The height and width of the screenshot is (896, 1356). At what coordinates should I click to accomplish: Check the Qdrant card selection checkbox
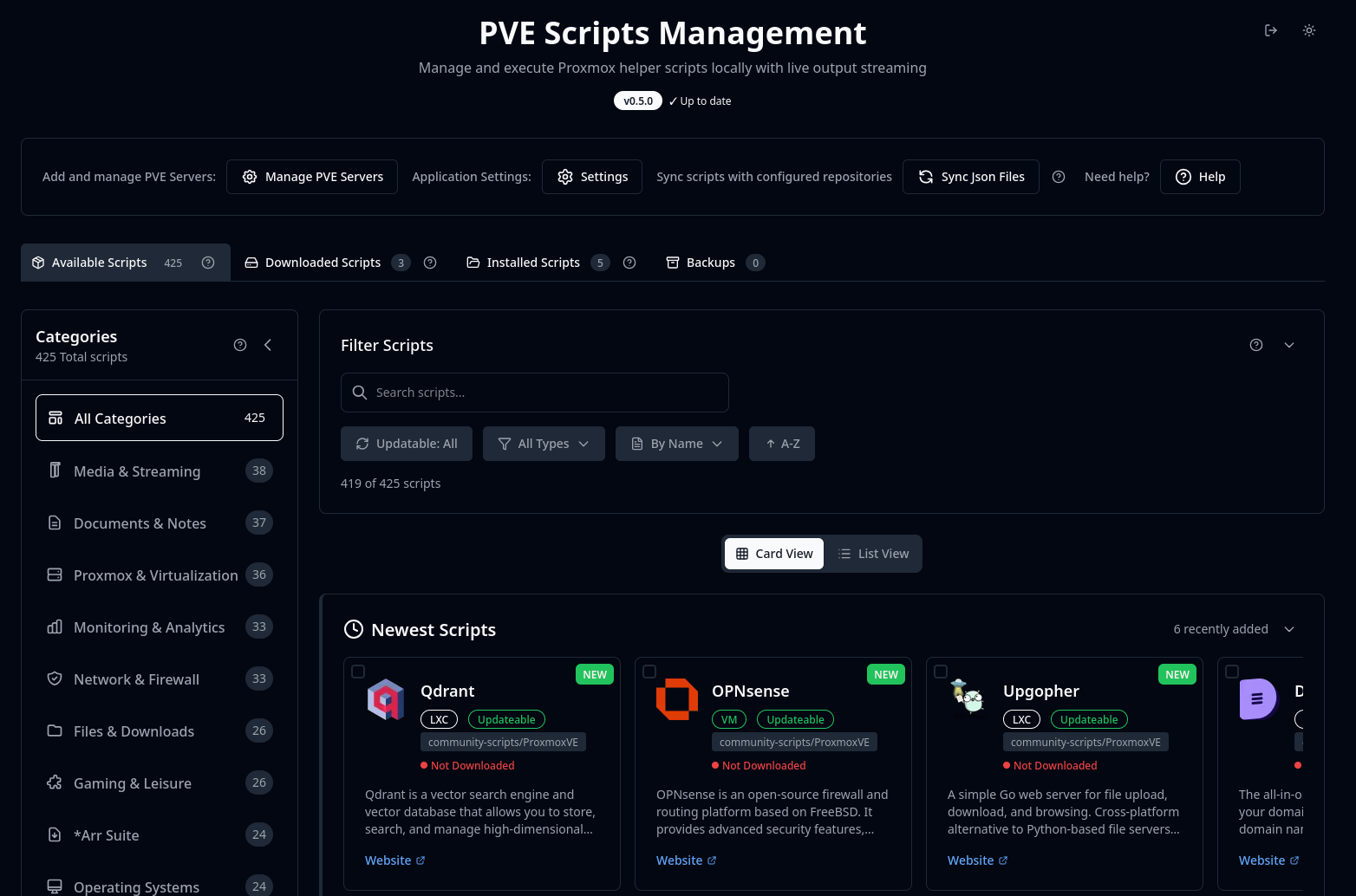(358, 672)
